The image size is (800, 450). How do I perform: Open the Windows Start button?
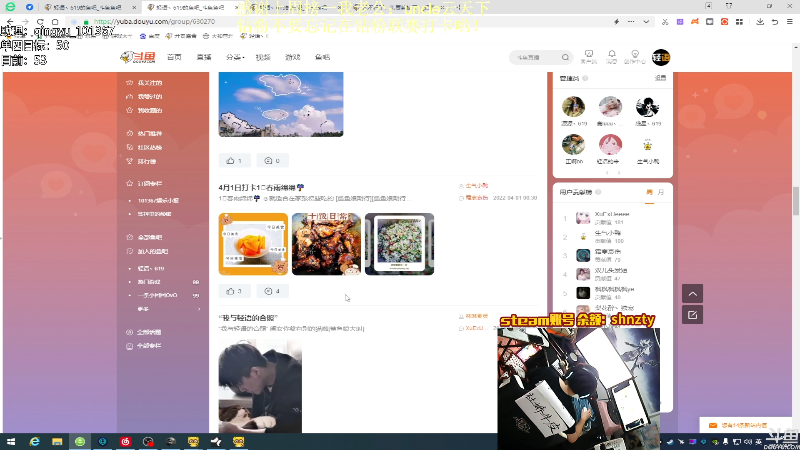tap(11, 441)
